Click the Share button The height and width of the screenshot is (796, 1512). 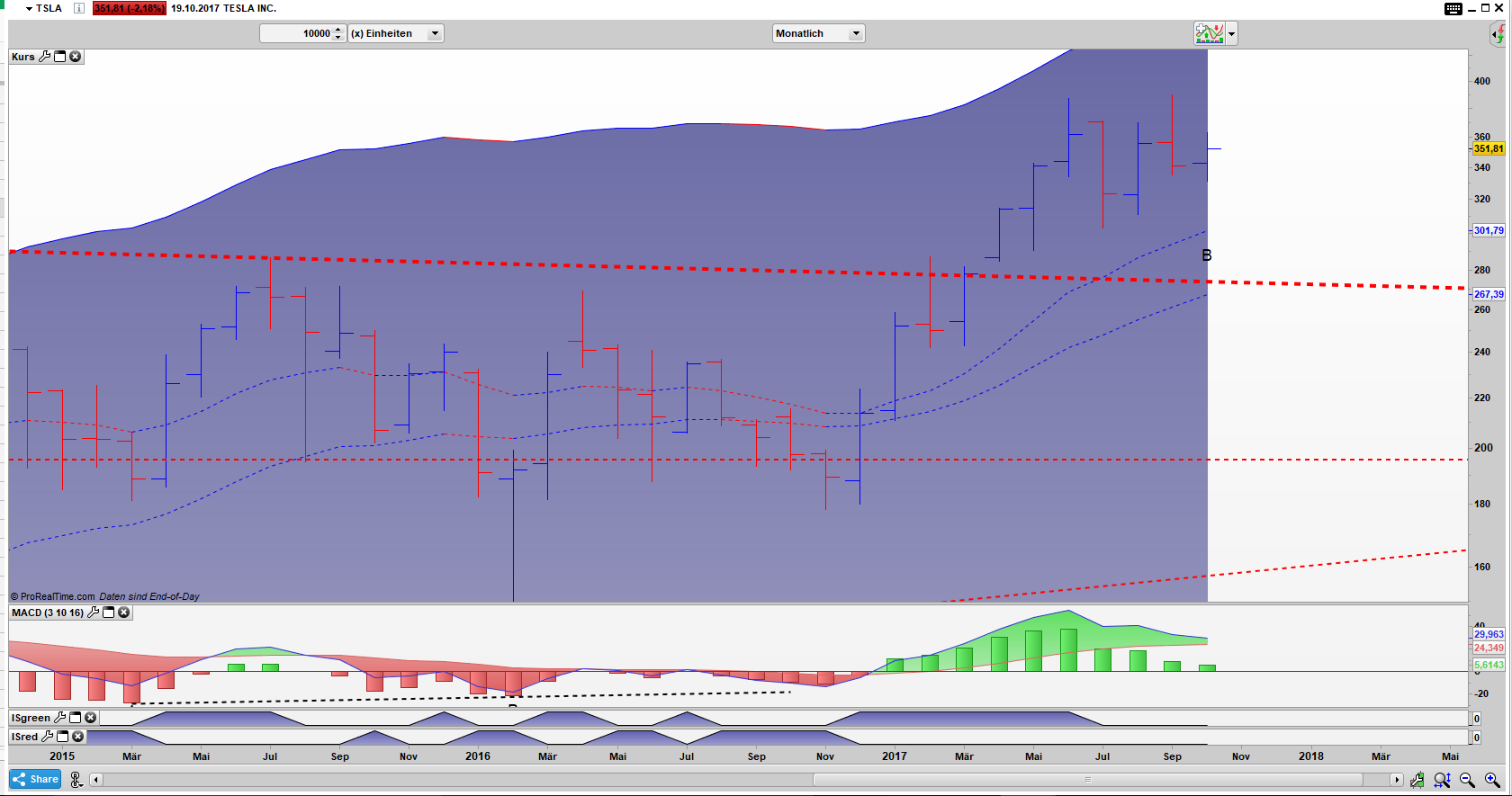click(35, 779)
